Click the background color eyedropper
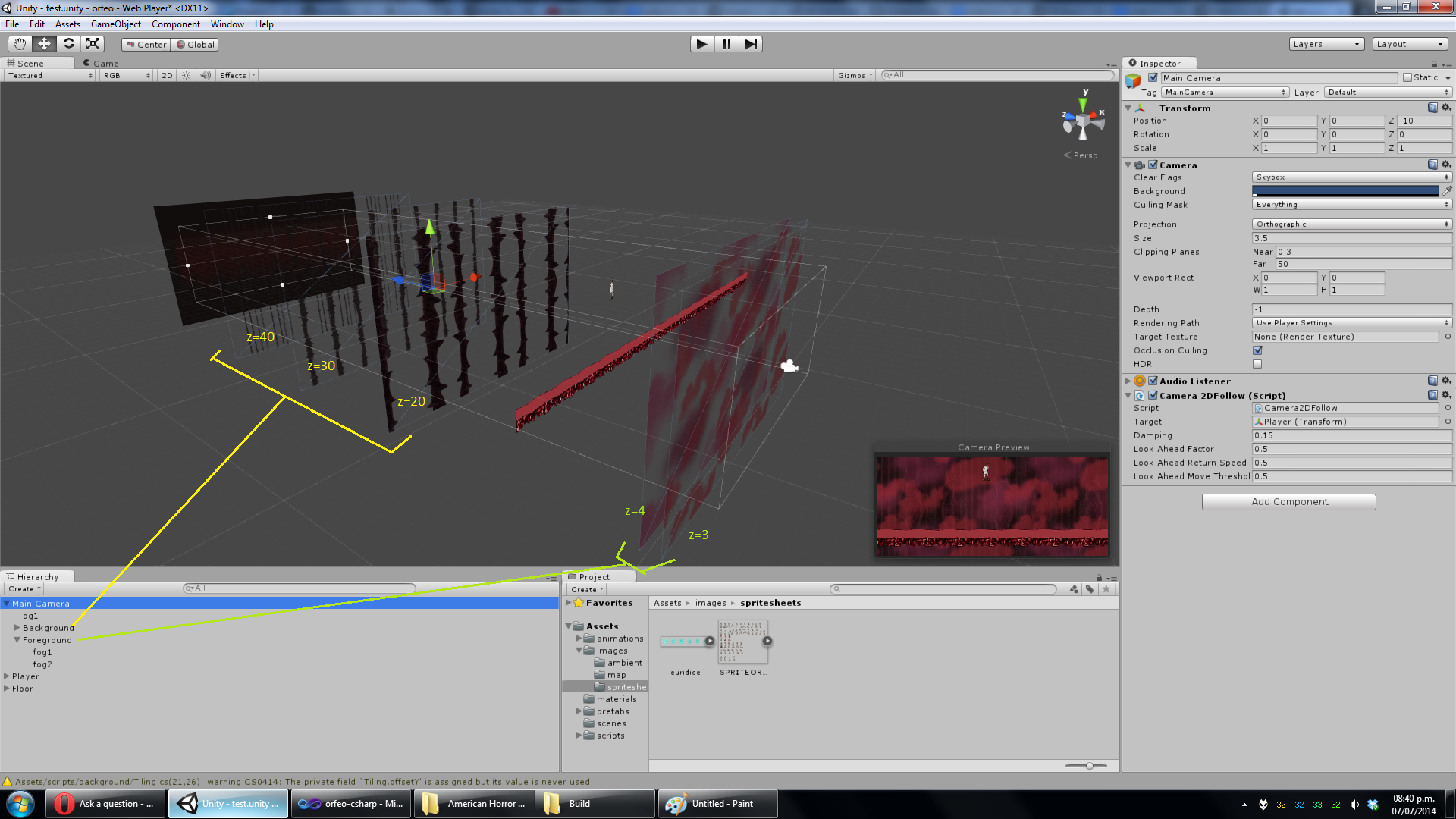 tap(1447, 191)
